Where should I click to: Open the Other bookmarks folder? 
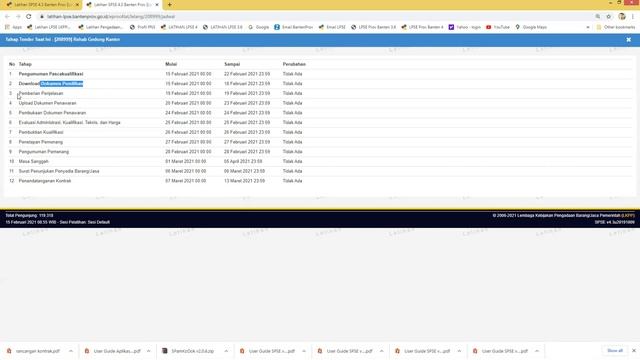(616, 27)
